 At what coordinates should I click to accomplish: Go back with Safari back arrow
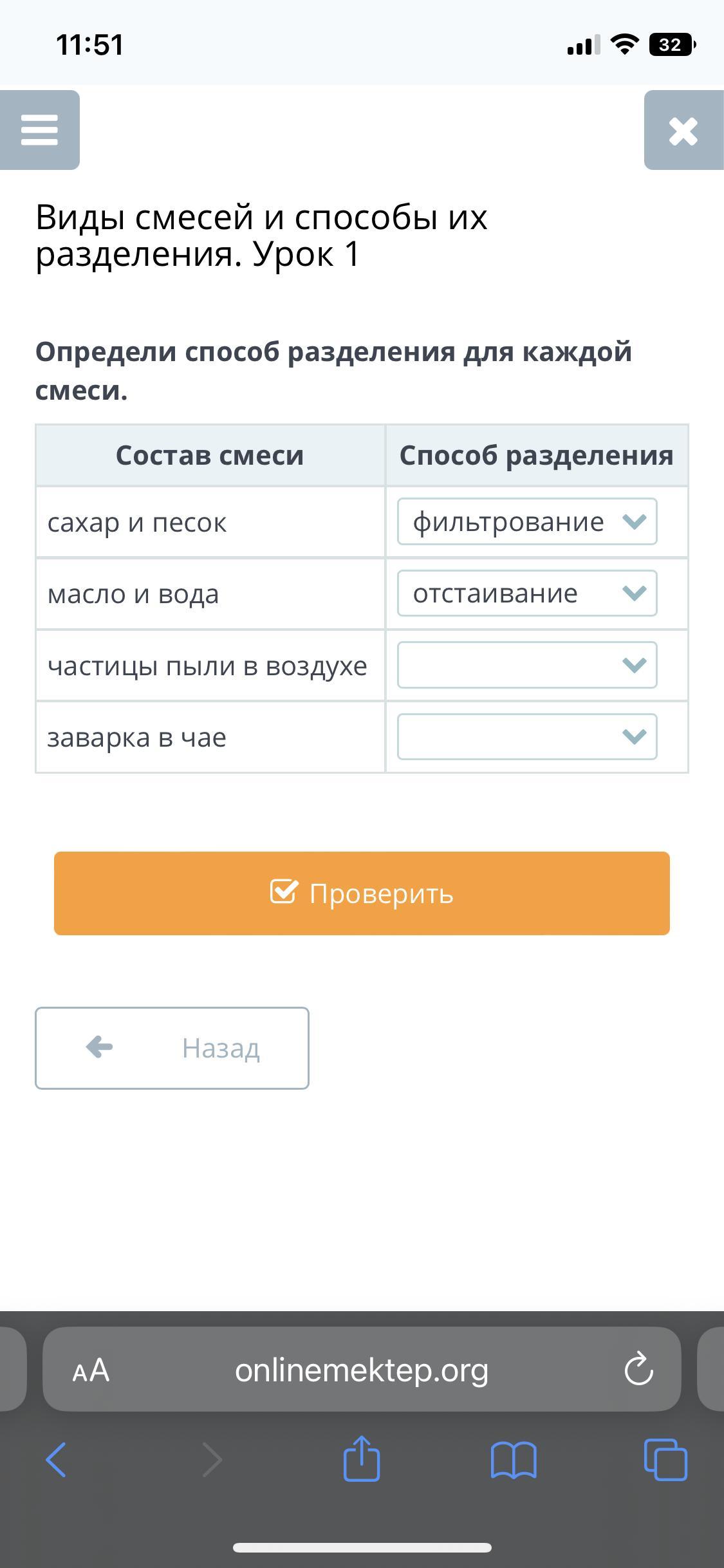(56, 1459)
